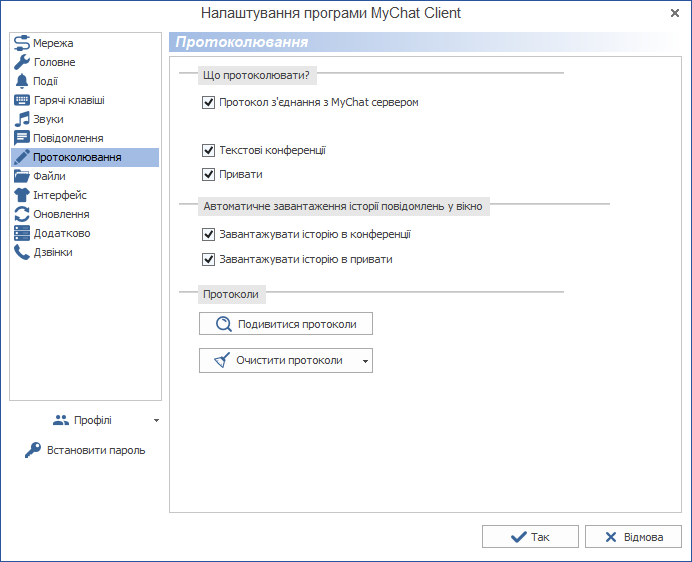692x562 pixels.
Task: Click the folder icon beside Файли
Action: coord(21,176)
